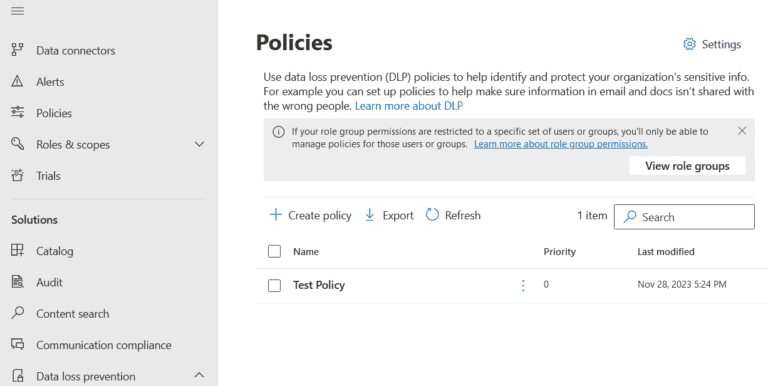Go to Policies in the sidebar
The height and width of the screenshot is (386, 768).
pyautogui.click(x=54, y=113)
